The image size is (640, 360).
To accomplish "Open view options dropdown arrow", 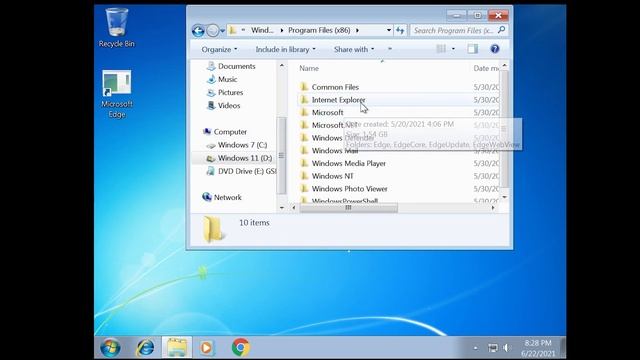I will [453, 49].
